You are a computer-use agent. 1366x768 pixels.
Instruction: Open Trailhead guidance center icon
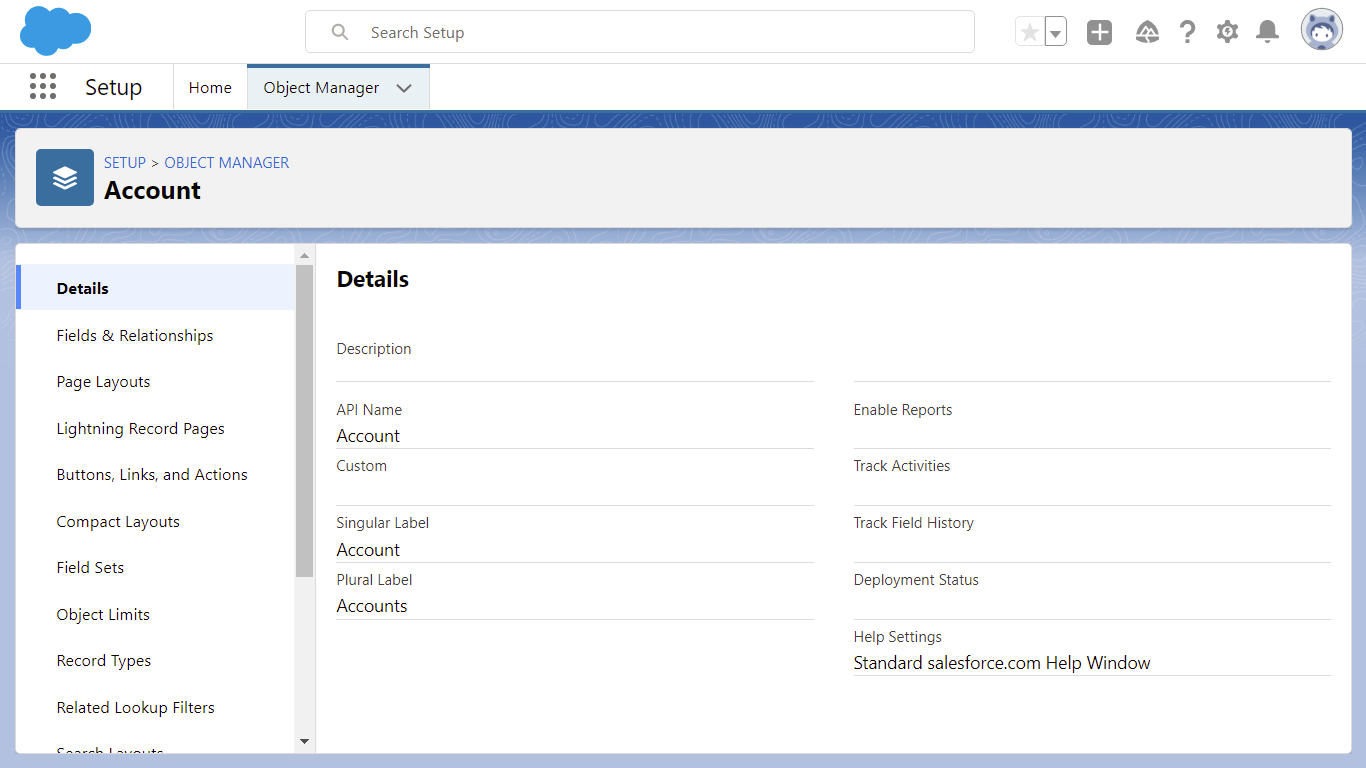point(1147,32)
